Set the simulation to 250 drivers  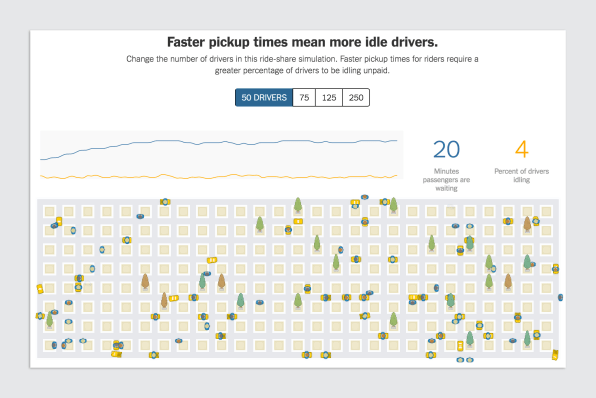[356, 98]
